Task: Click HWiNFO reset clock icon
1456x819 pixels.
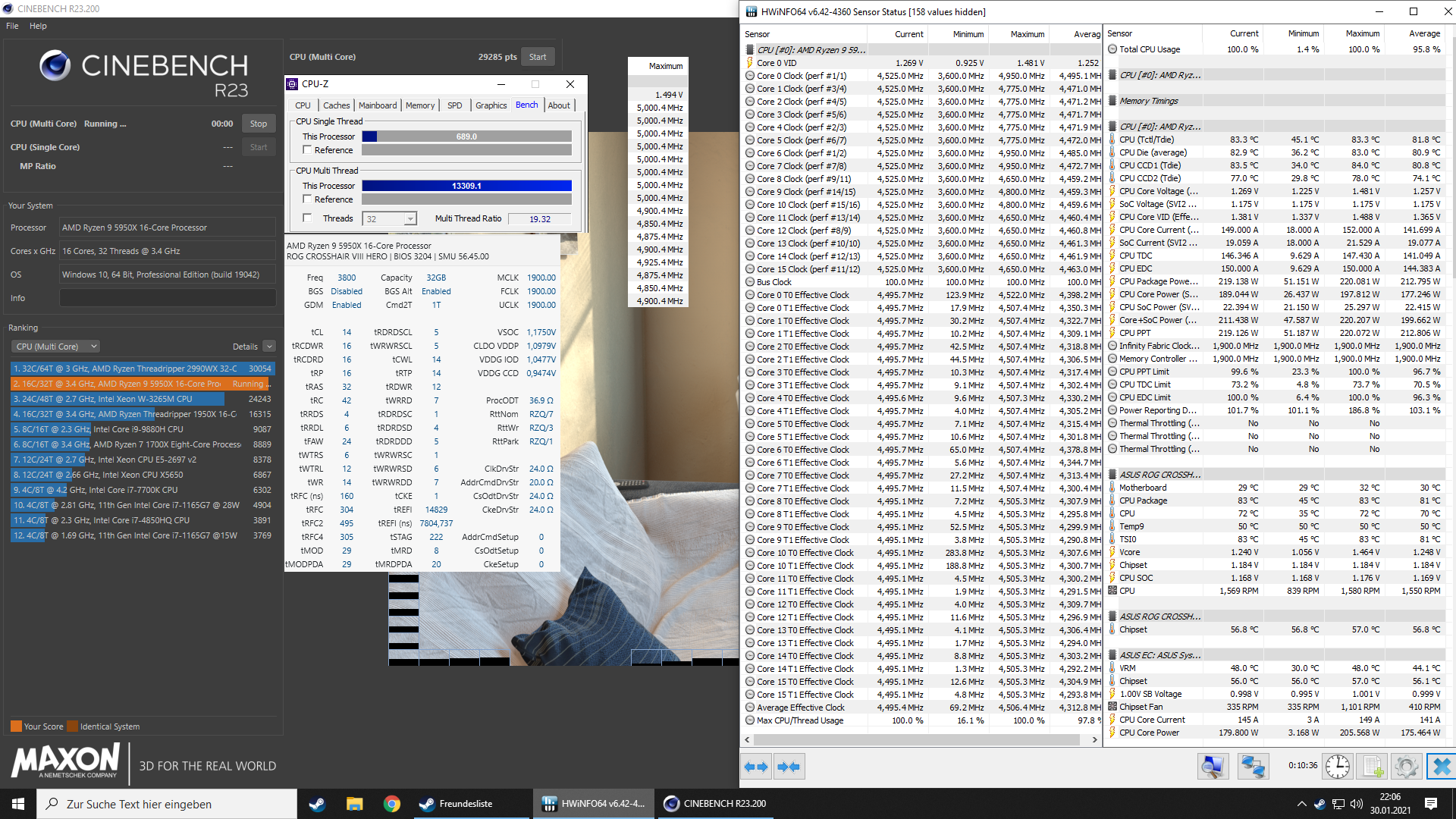Action: [x=1337, y=767]
